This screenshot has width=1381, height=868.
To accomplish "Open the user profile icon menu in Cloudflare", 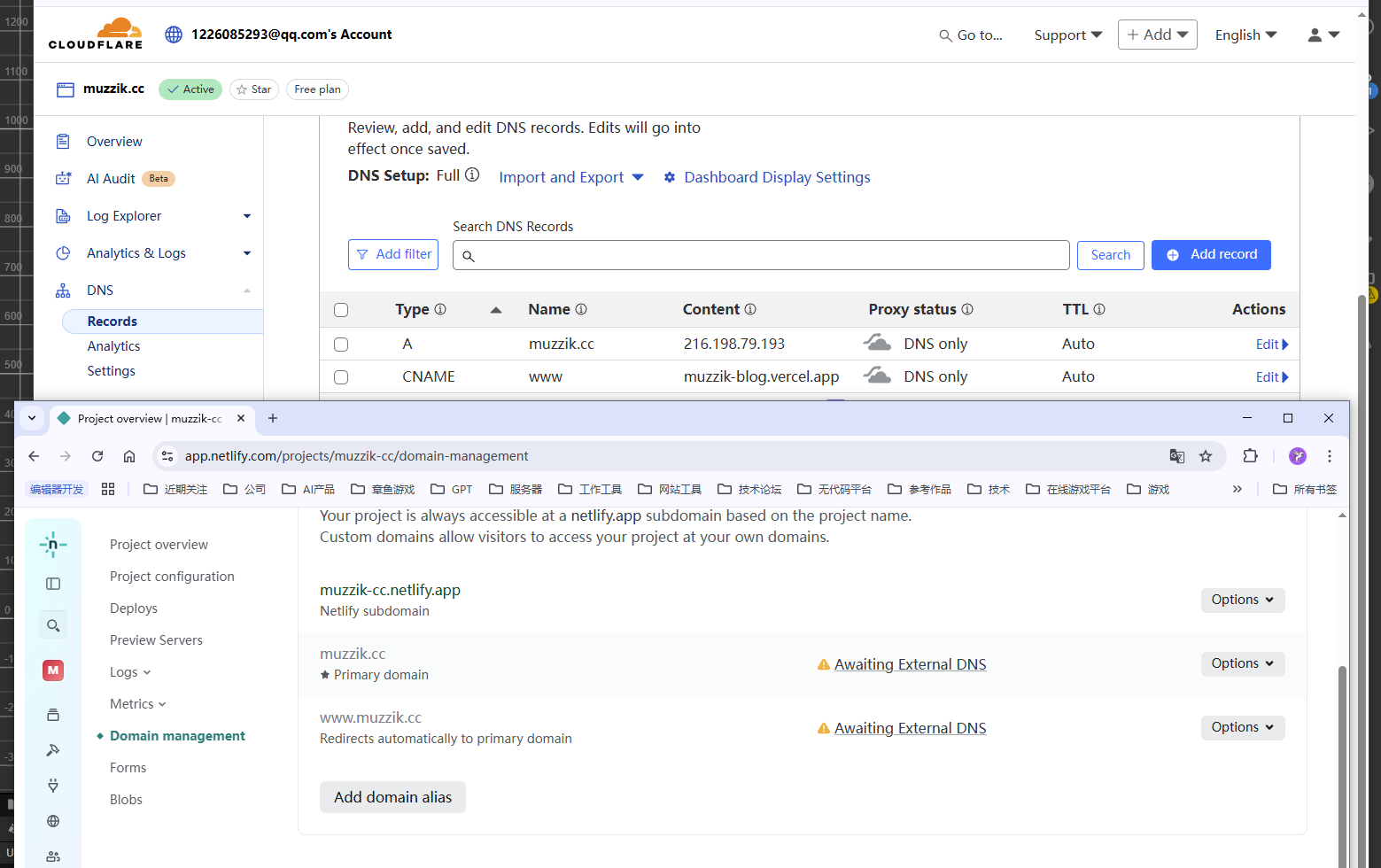I will coord(1323,35).
